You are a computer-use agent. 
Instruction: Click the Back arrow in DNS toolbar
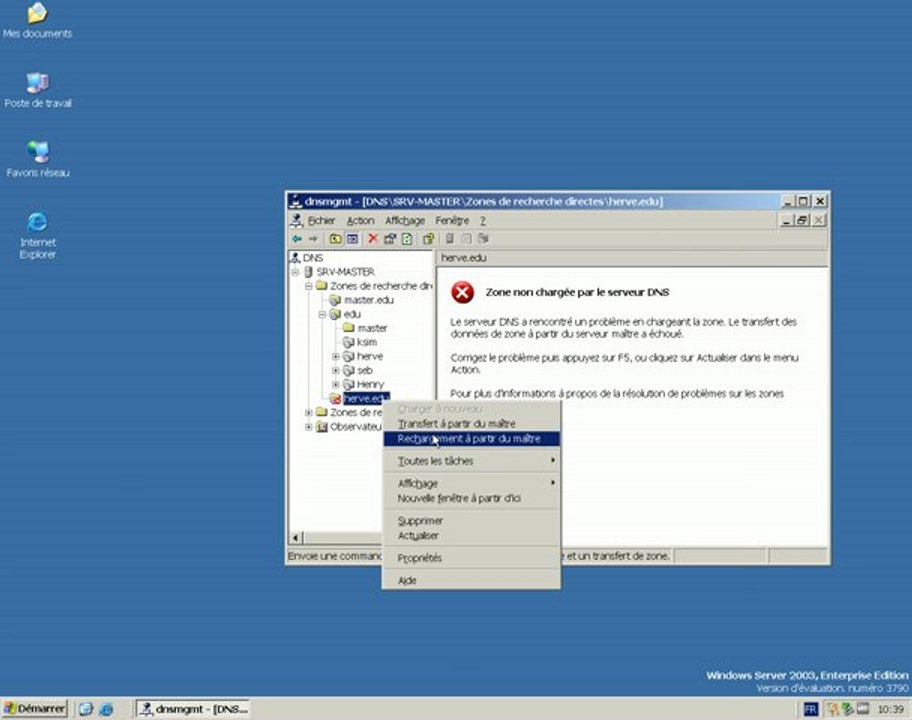pyautogui.click(x=297, y=239)
